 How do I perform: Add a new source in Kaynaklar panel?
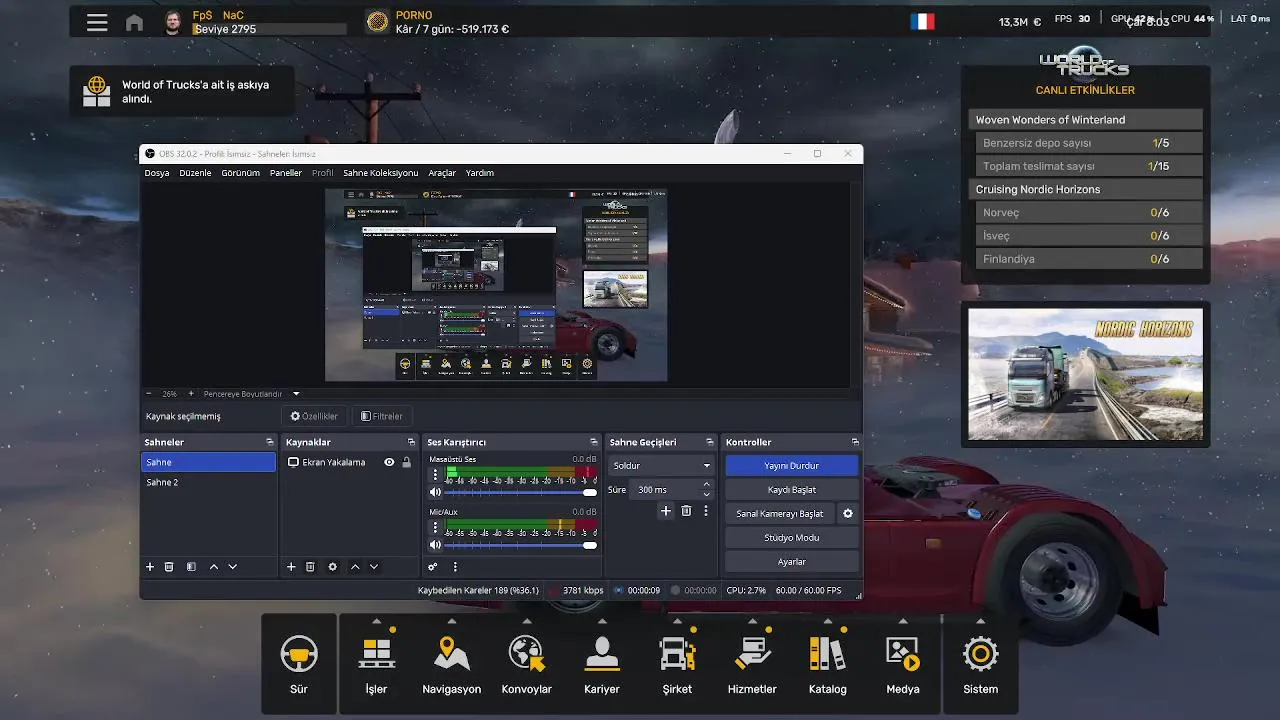pos(291,567)
